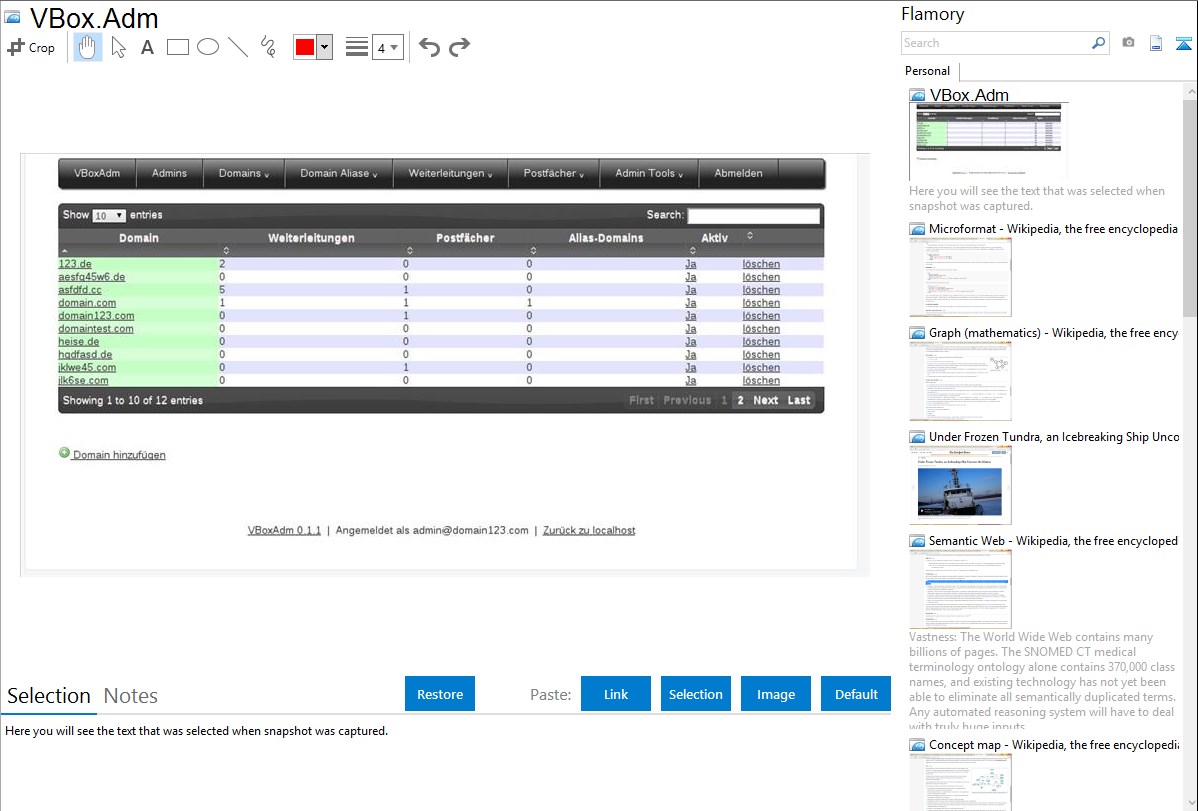Click the Paste Link button
1198x811 pixels.
click(x=616, y=694)
